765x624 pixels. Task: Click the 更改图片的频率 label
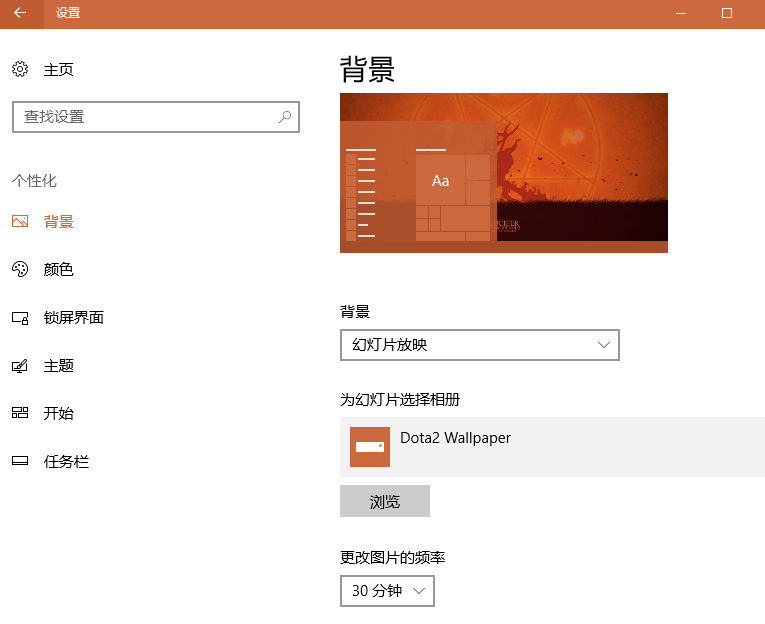tap(393, 557)
